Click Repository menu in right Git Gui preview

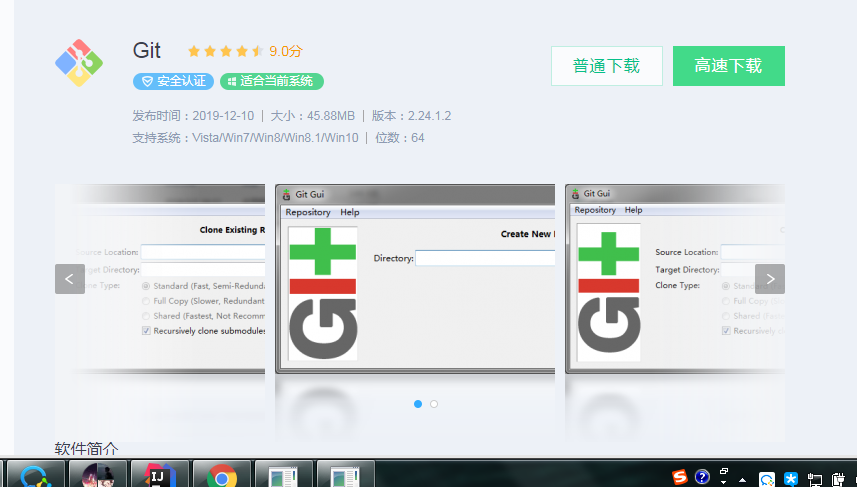click(595, 210)
